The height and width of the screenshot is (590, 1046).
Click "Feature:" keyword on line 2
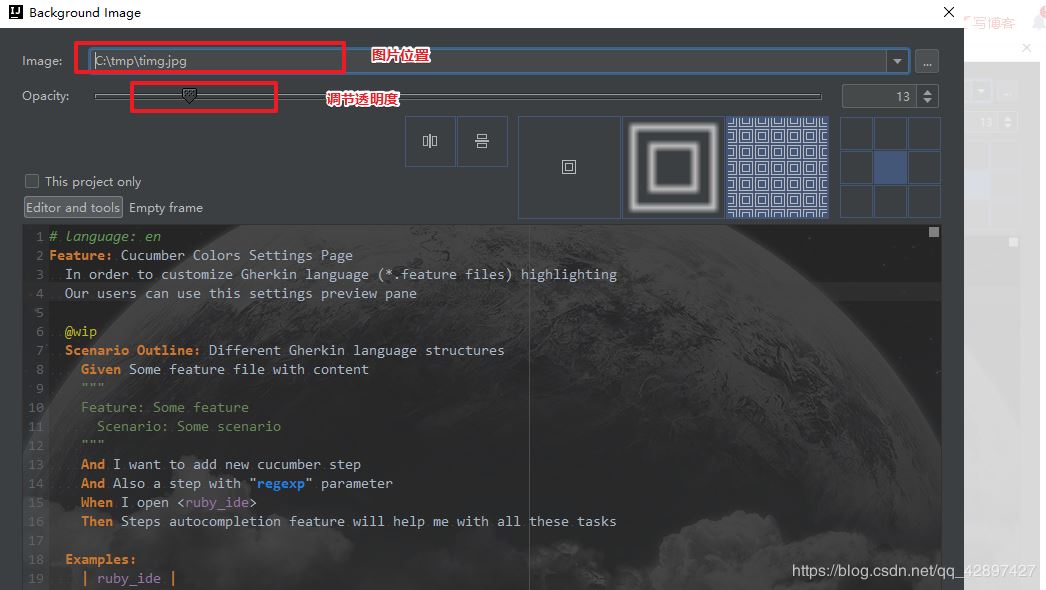click(81, 256)
